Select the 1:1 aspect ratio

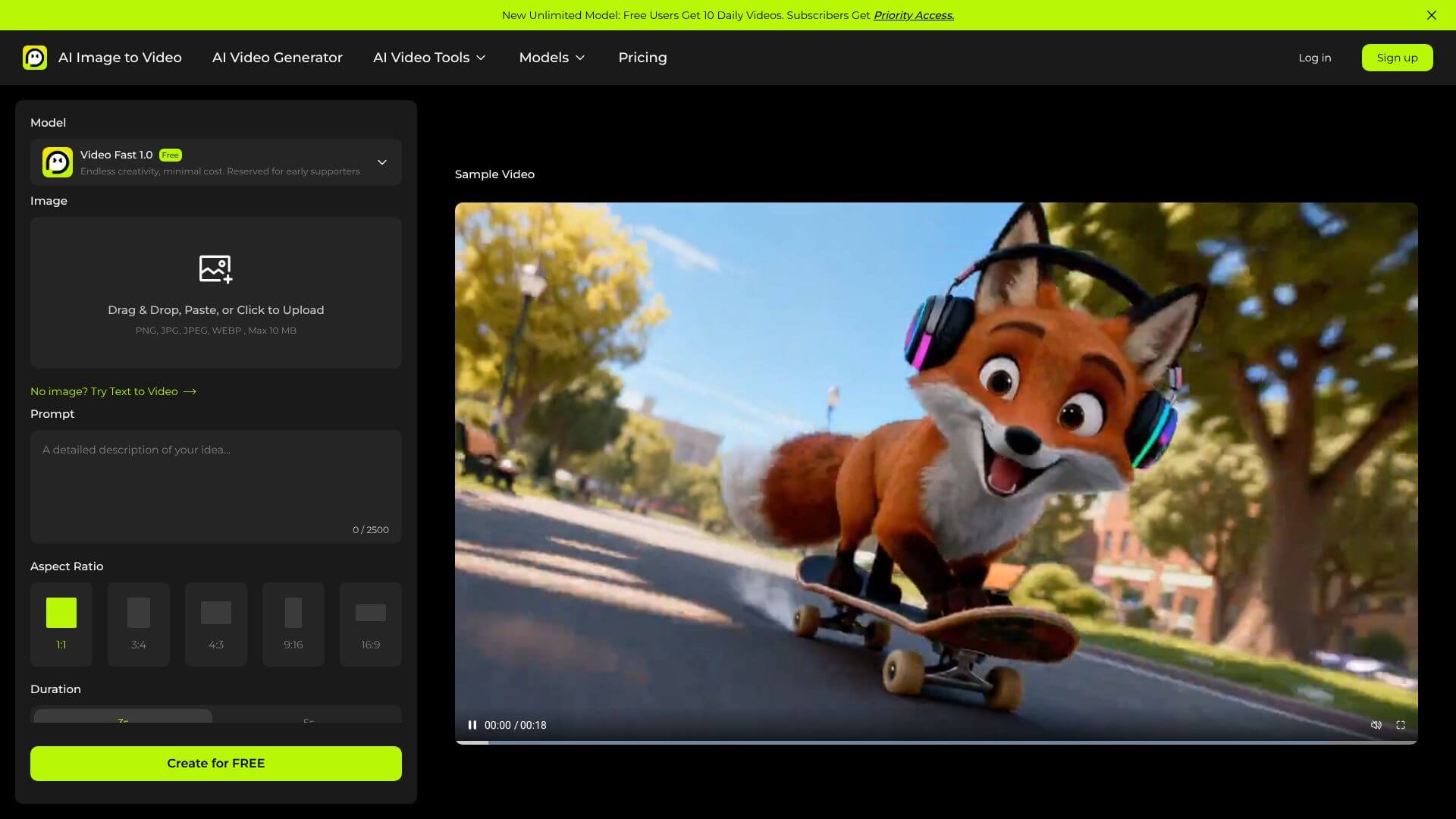coord(61,624)
